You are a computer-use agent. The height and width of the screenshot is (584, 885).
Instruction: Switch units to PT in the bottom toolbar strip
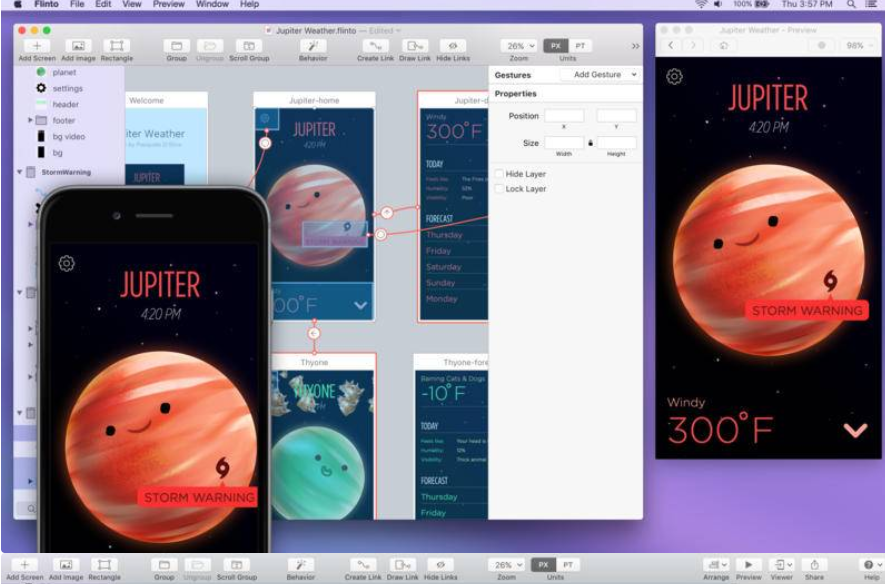click(x=568, y=565)
